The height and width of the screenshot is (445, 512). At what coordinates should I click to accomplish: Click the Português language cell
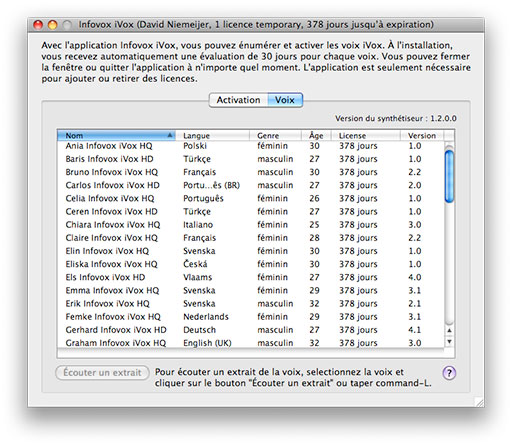pyautogui.click(x=203, y=198)
